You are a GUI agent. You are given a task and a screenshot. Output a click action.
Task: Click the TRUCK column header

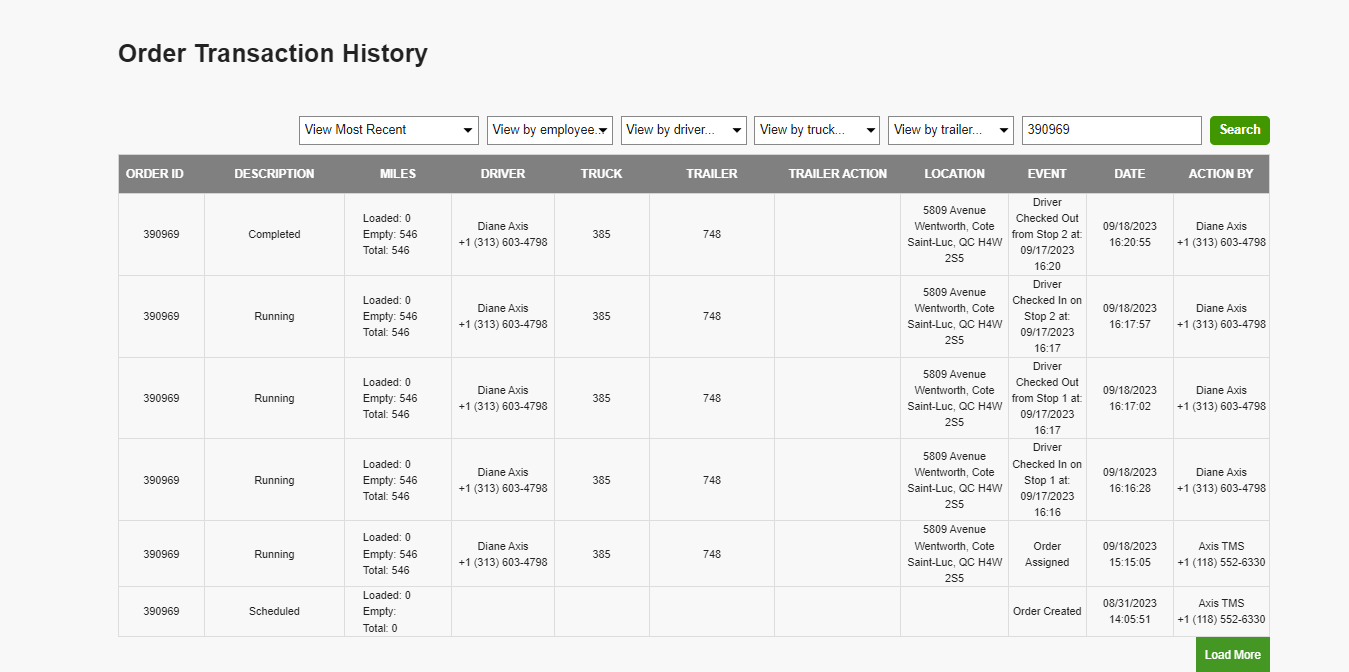pyautogui.click(x=602, y=174)
